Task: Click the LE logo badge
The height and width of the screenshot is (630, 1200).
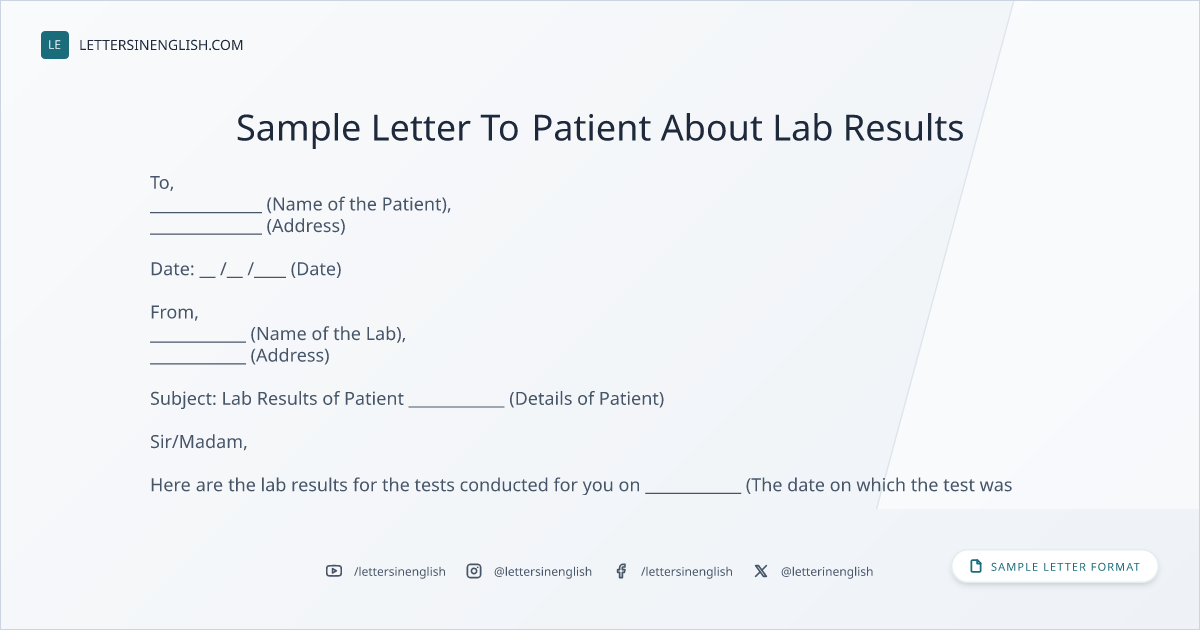Action: pos(55,45)
